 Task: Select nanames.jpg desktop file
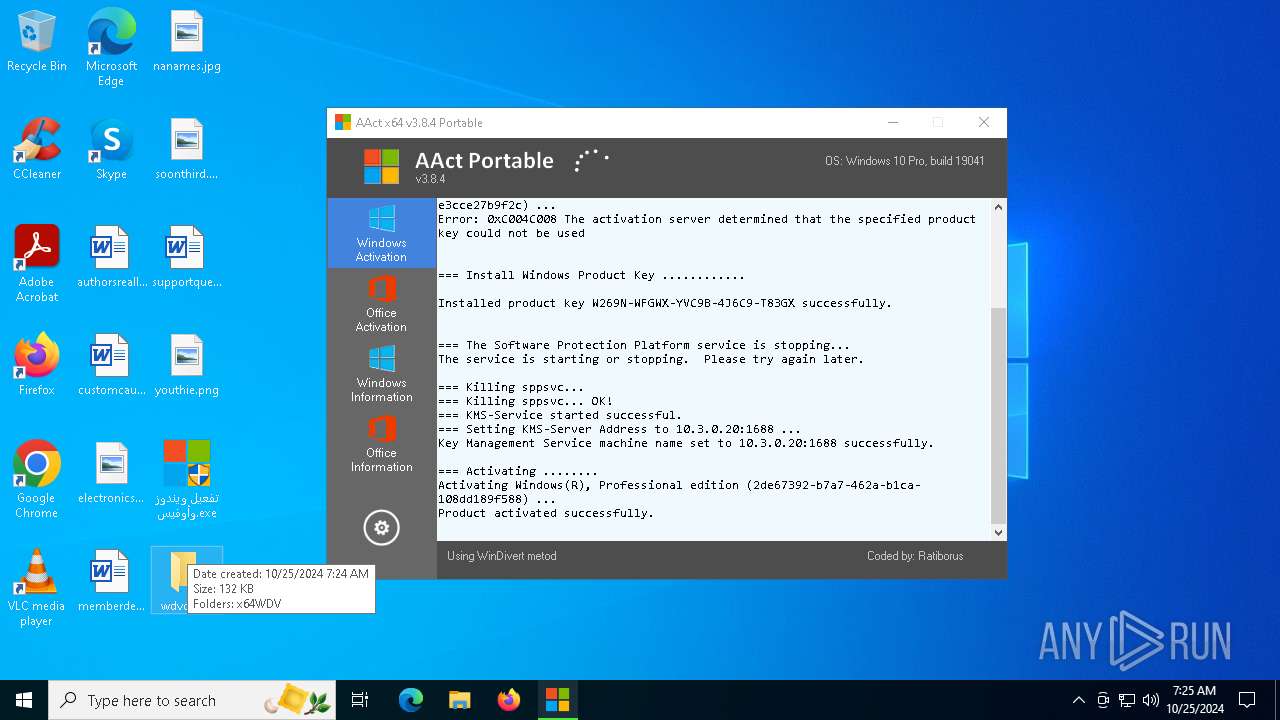coord(187,42)
